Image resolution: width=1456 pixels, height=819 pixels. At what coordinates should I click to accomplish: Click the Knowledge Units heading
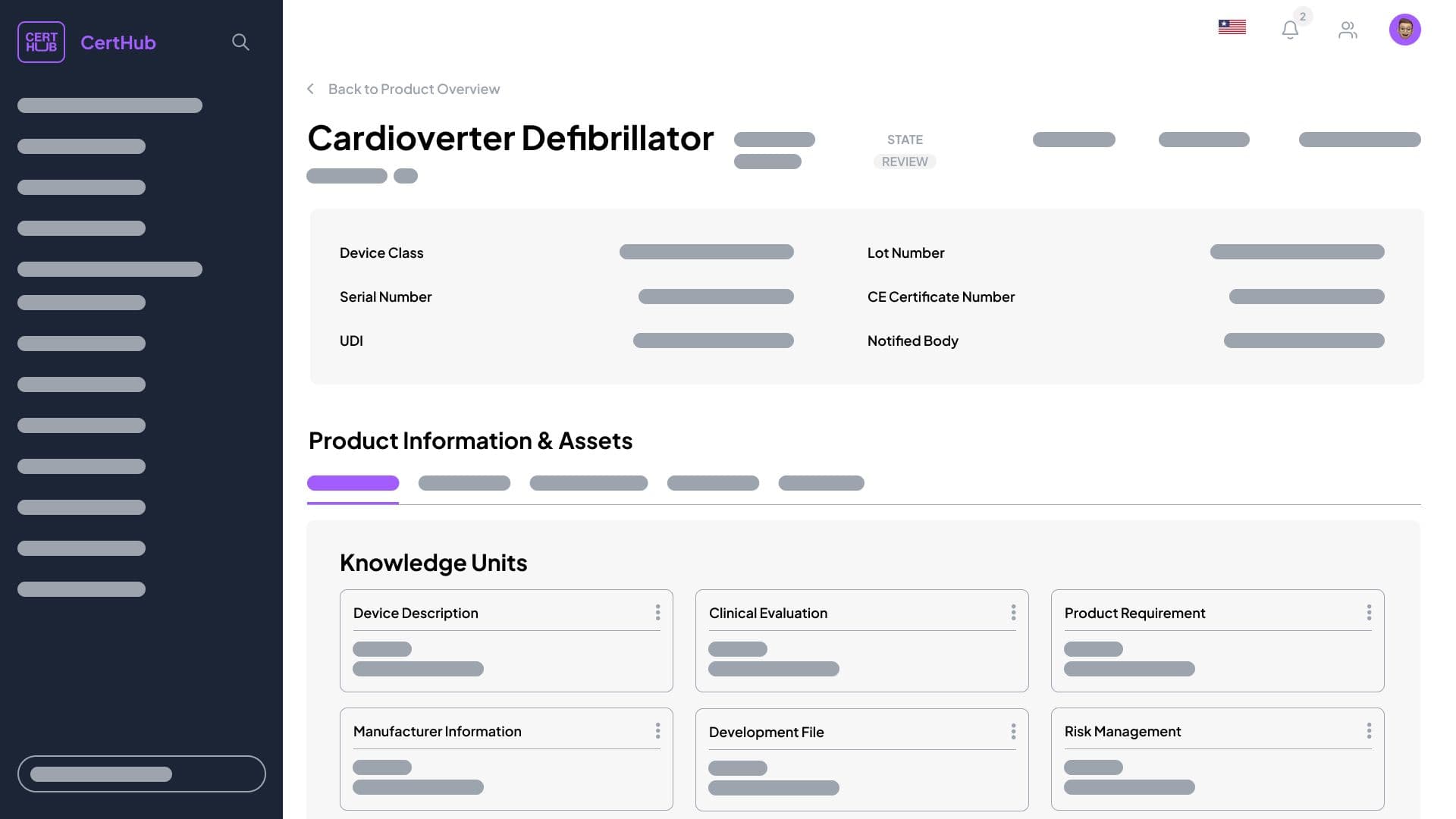(x=433, y=563)
